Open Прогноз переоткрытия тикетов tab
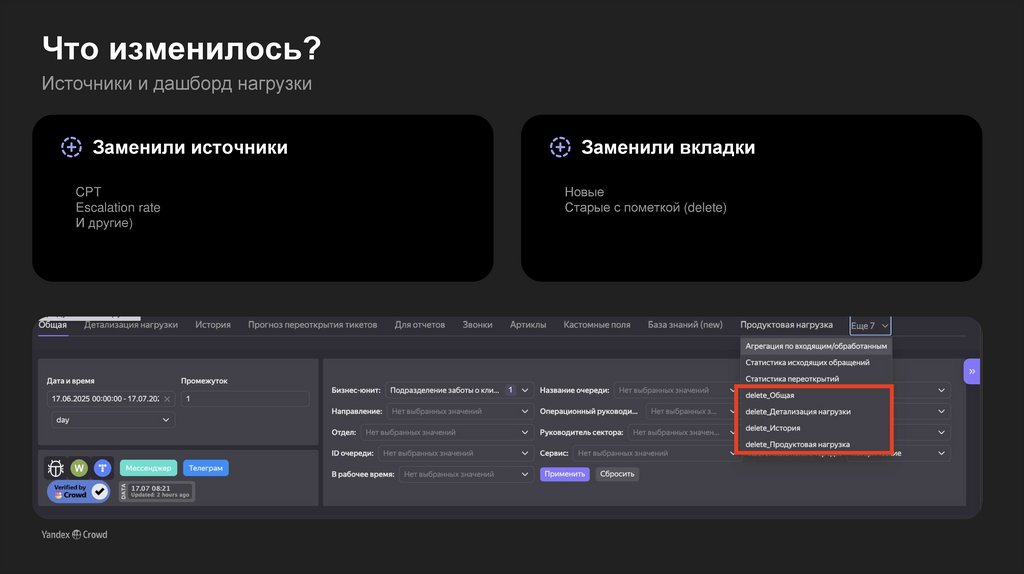Screen dimensions: 1024x574 pyautogui.click(x=312, y=325)
